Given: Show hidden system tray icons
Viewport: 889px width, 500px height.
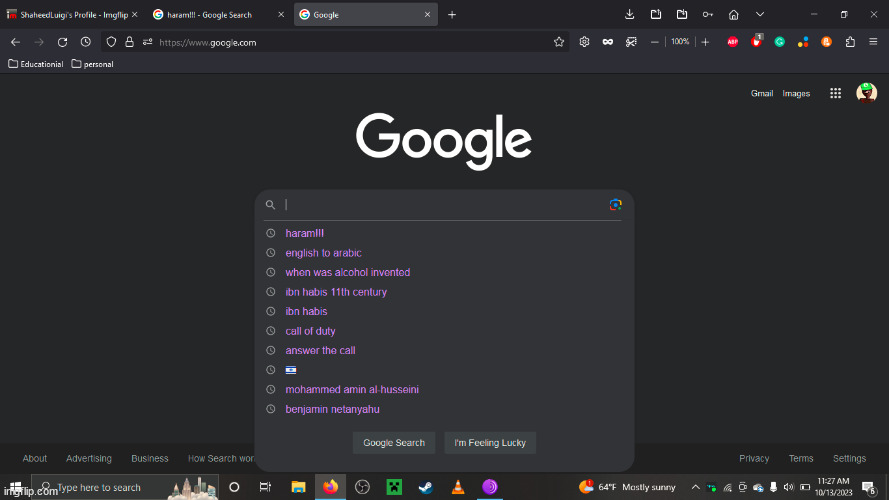Looking at the screenshot, I should pyautogui.click(x=696, y=487).
